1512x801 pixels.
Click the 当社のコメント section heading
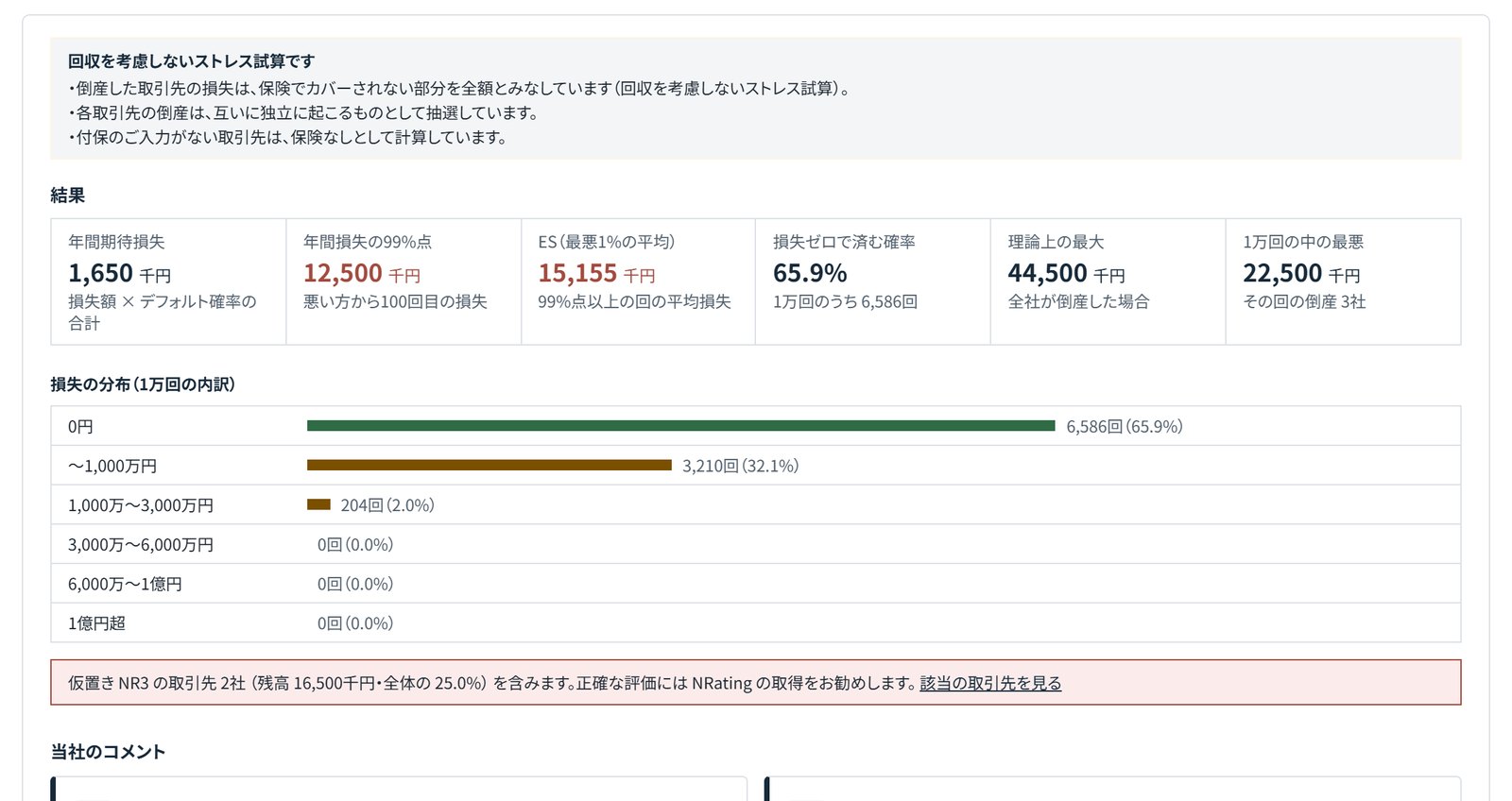click(x=108, y=752)
